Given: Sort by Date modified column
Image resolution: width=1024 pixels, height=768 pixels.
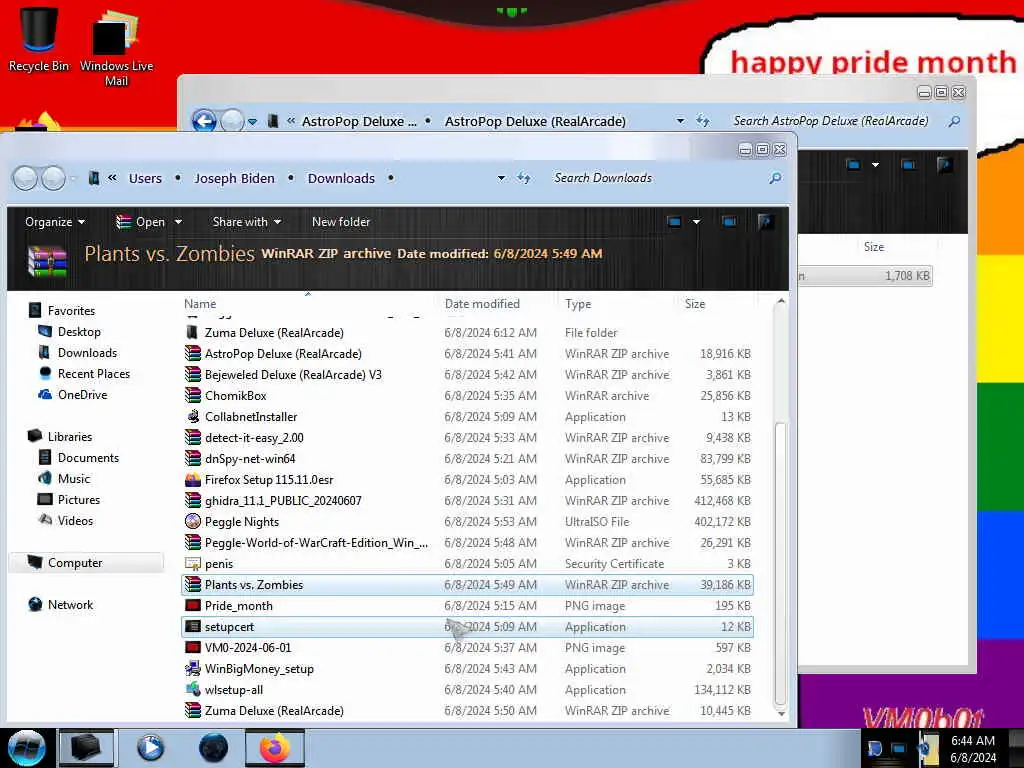Looking at the screenshot, I should 482,304.
